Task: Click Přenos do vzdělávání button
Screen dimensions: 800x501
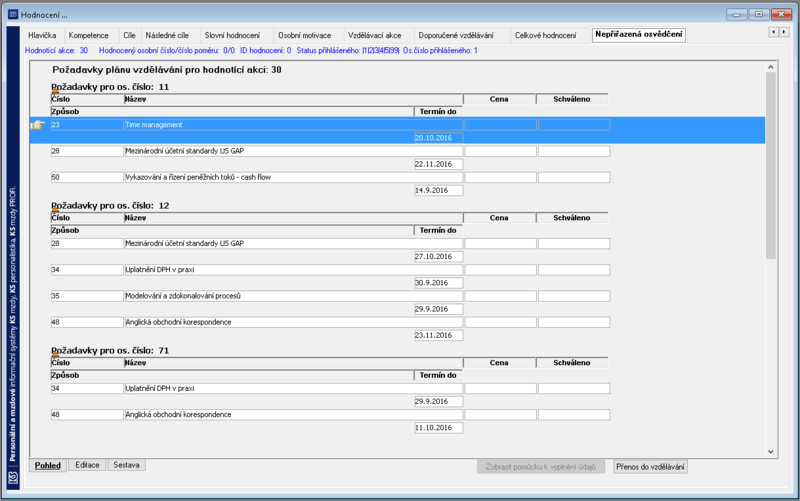Action: pyautogui.click(x=650, y=466)
